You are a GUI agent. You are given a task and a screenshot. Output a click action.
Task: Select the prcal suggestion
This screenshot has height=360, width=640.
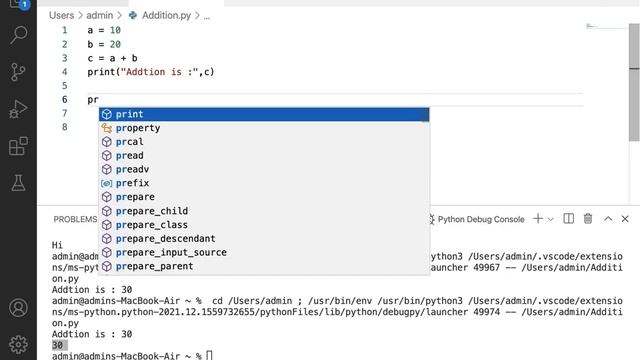(264, 142)
